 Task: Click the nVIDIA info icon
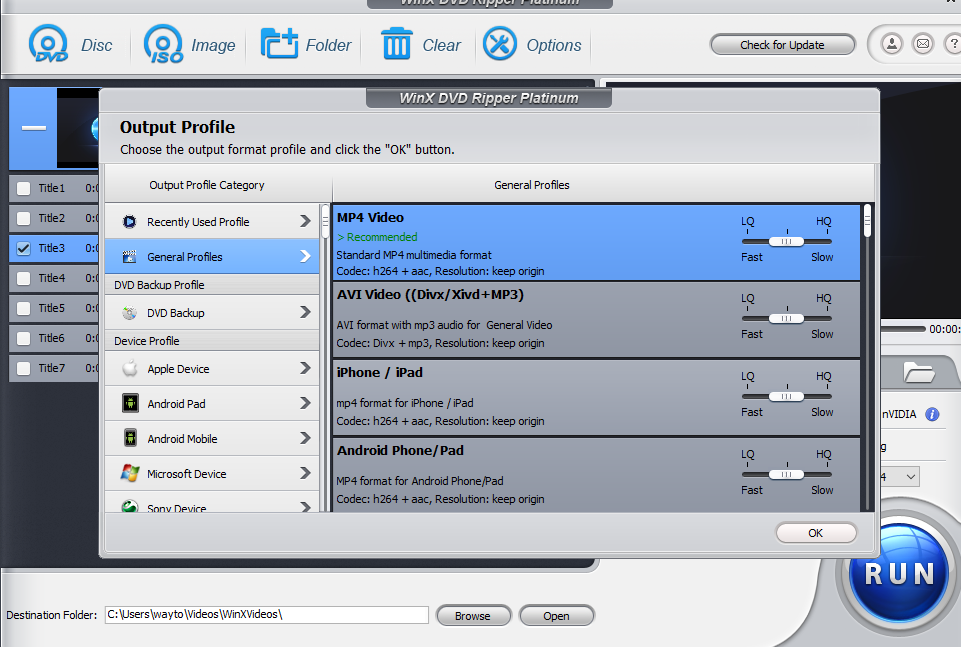(932, 414)
